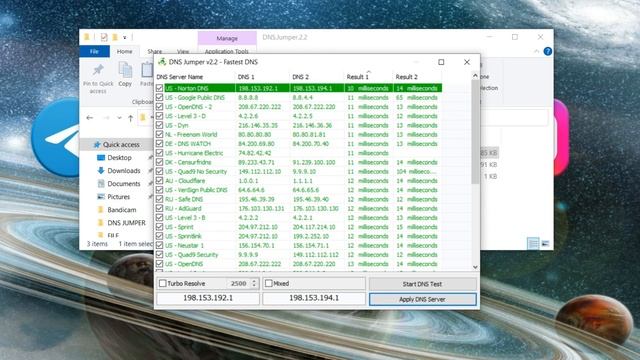Uncheck the US - OpenDNS - 2 checkbox
The image size is (640, 360).
[x=159, y=107]
